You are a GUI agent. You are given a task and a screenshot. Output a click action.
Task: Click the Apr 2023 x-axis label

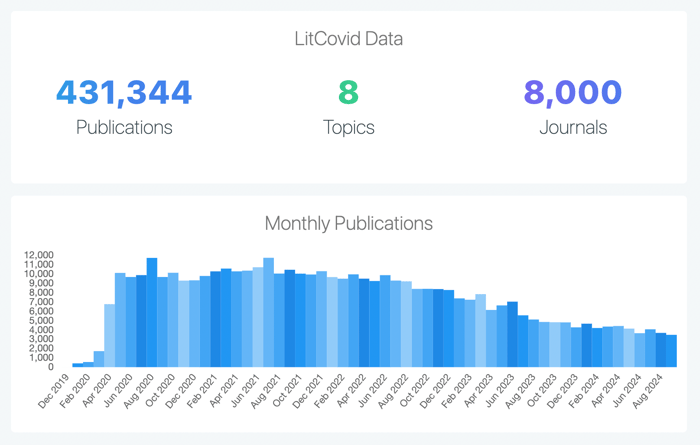coord(478,391)
